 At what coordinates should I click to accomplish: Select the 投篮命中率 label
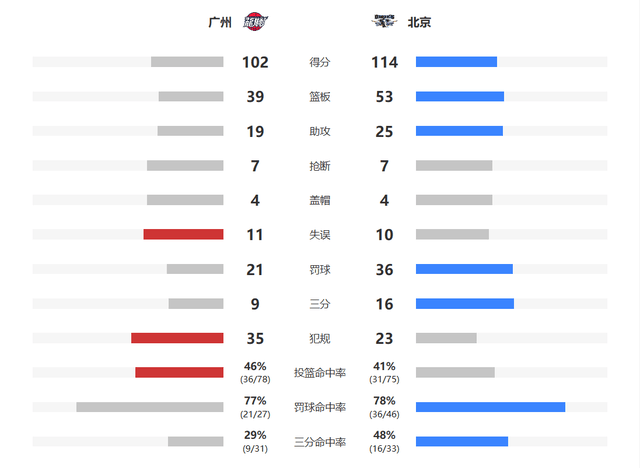320,373
